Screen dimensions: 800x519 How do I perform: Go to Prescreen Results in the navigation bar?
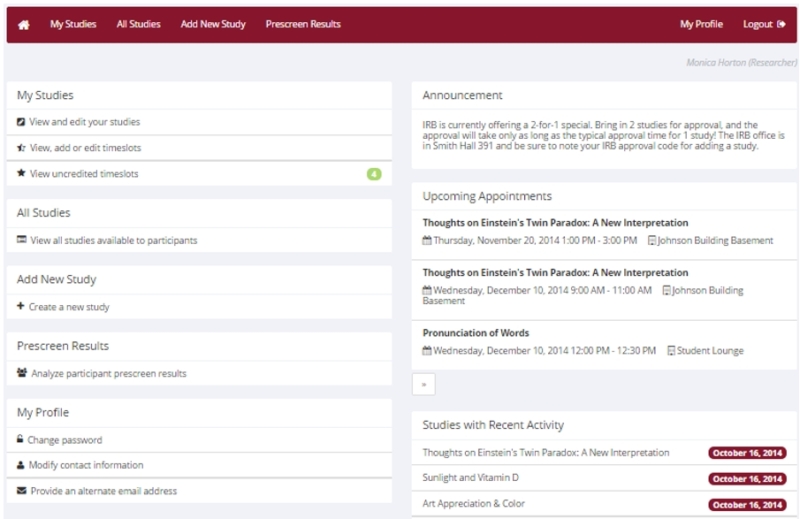[x=303, y=24]
